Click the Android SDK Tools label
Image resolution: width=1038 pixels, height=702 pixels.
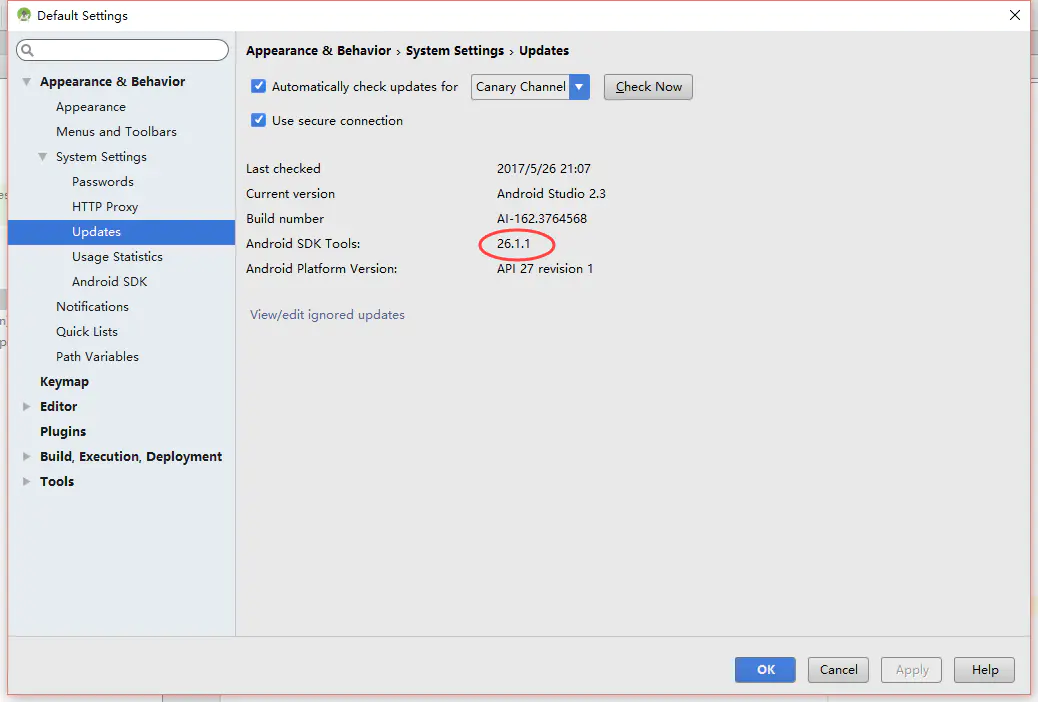click(303, 244)
